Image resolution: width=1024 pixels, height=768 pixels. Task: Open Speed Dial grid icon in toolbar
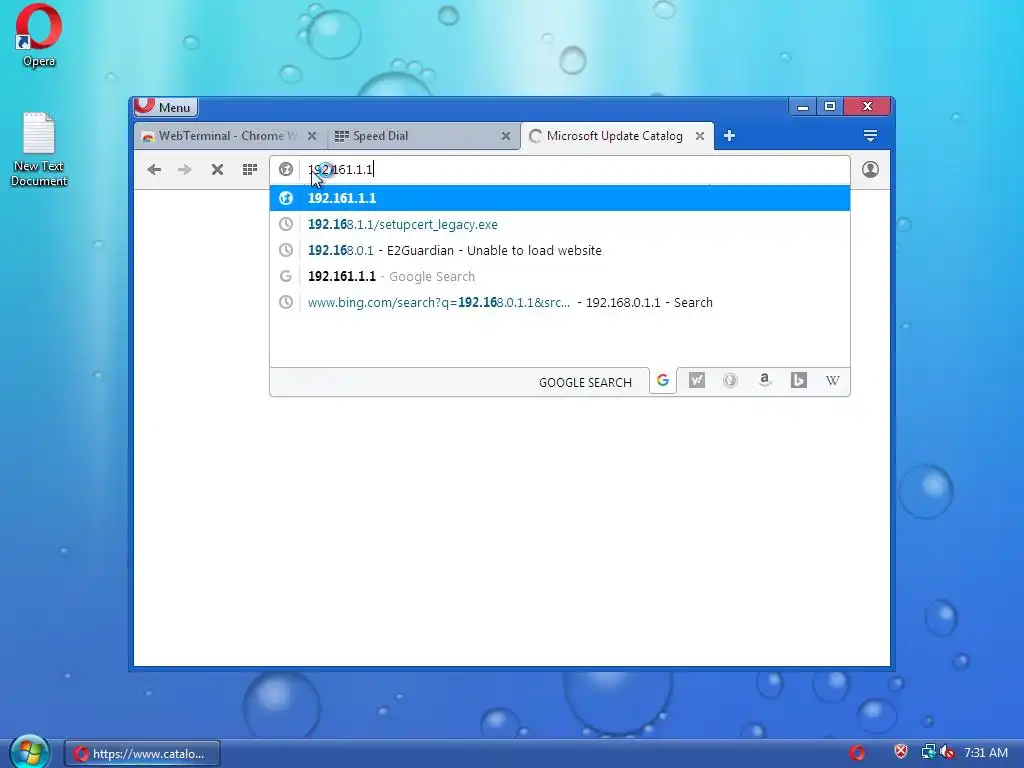click(249, 170)
